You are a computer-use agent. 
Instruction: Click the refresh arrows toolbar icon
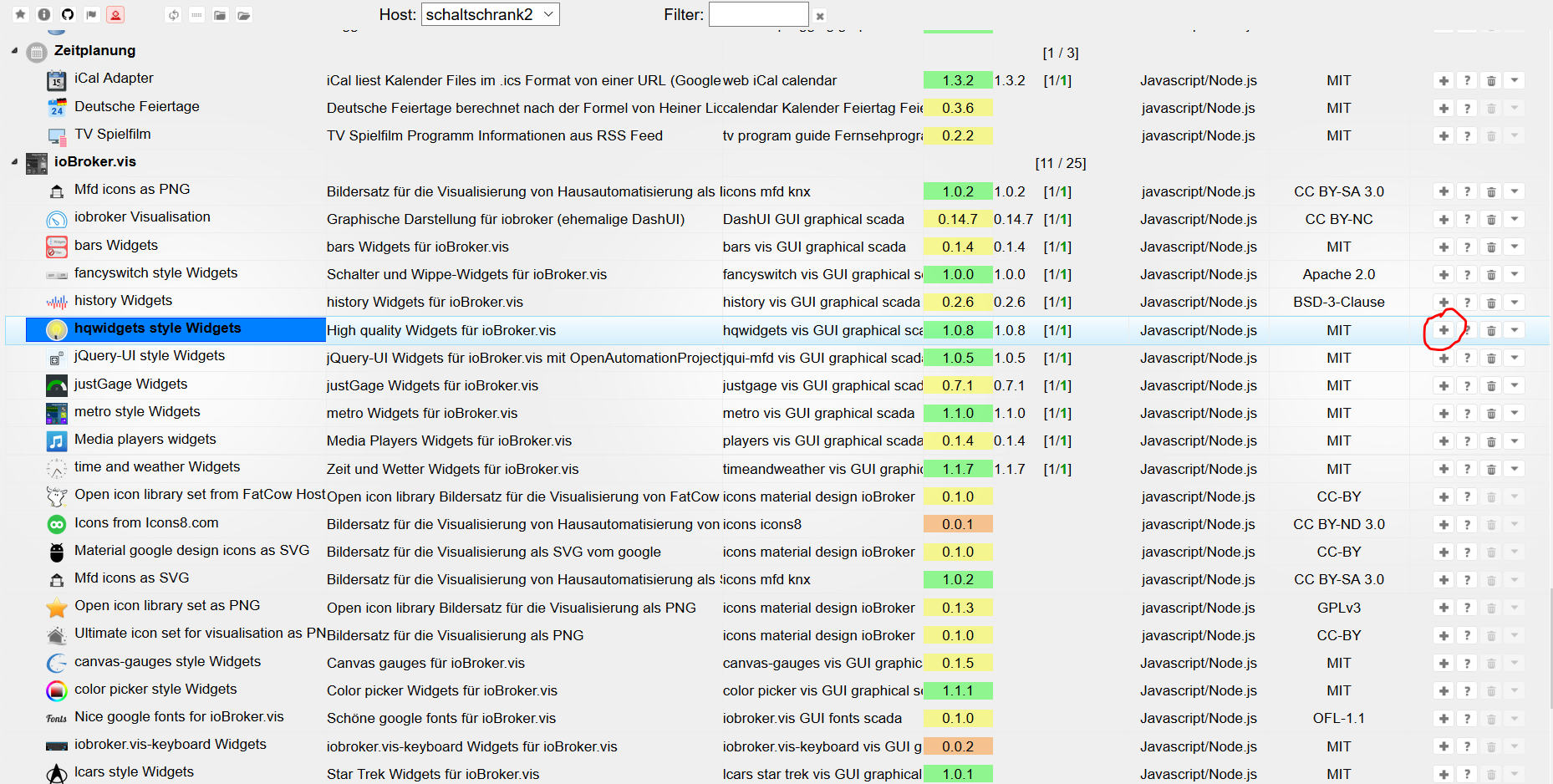point(173,15)
